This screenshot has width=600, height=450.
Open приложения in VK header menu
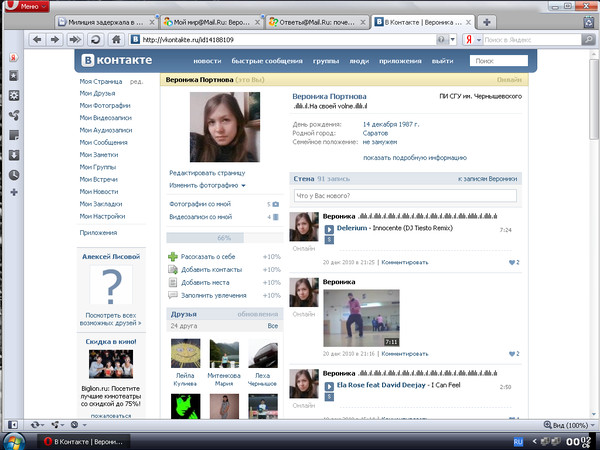pos(400,61)
